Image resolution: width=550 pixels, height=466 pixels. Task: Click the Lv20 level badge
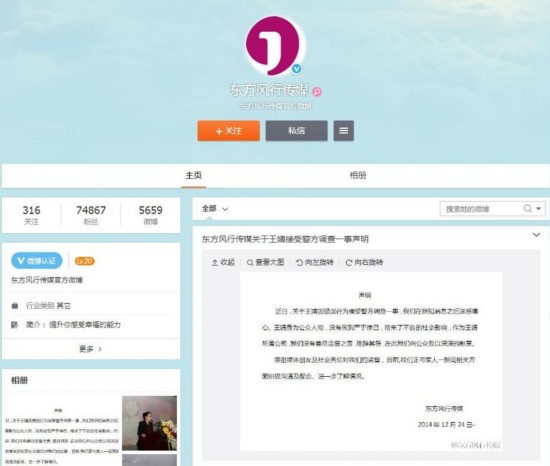point(85,261)
